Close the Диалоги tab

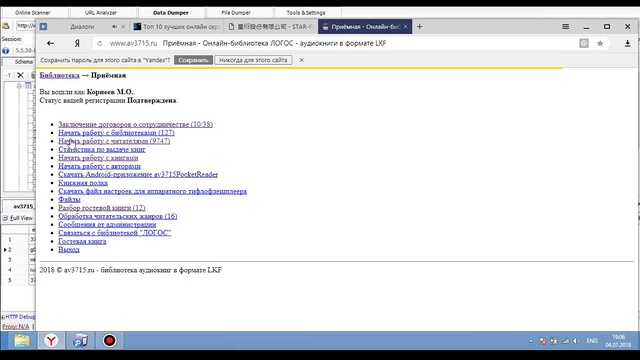123,27
